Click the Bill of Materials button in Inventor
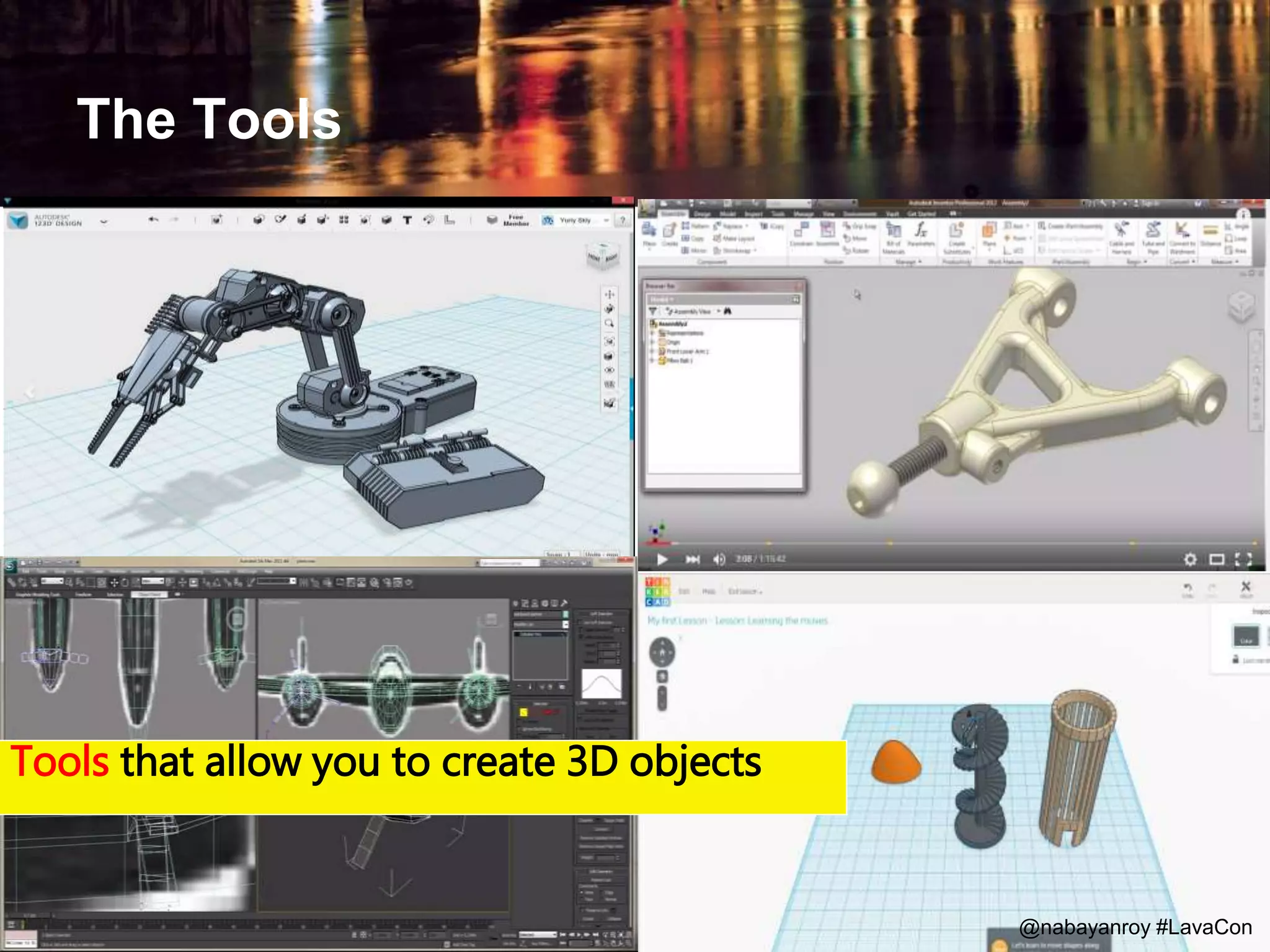 click(894, 238)
